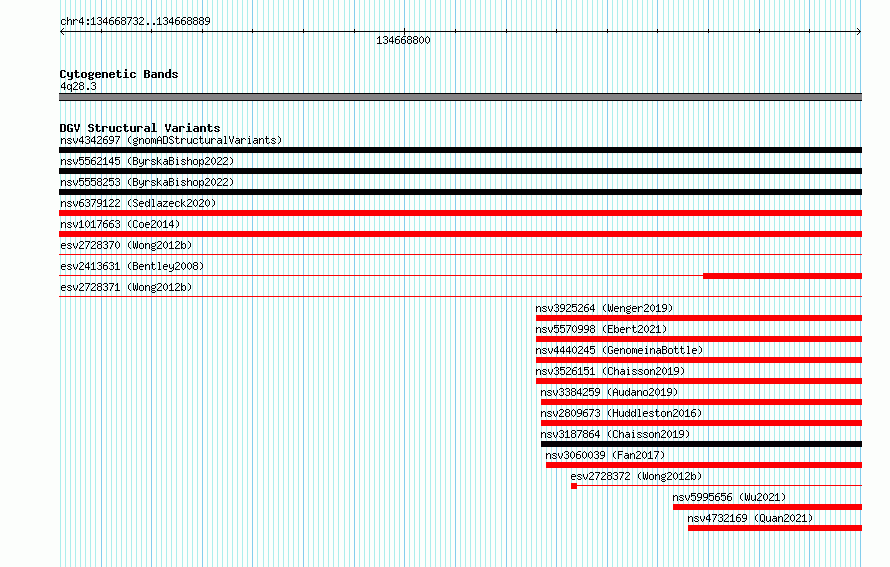The height and width of the screenshot is (567, 890).
Task: Open esv2728370 Wong2012b variant
Action: click(126, 245)
